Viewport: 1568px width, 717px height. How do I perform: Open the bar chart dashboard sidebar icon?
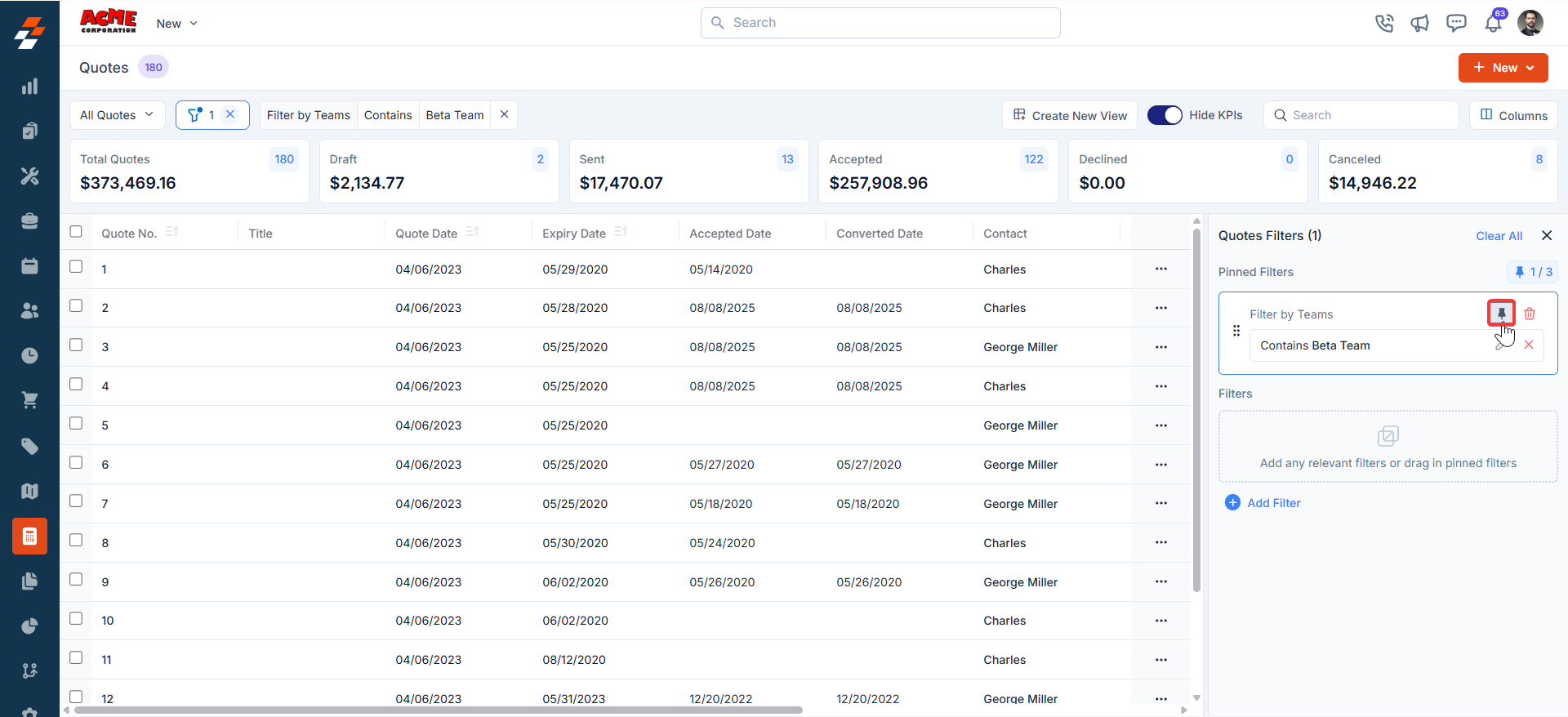(29, 87)
